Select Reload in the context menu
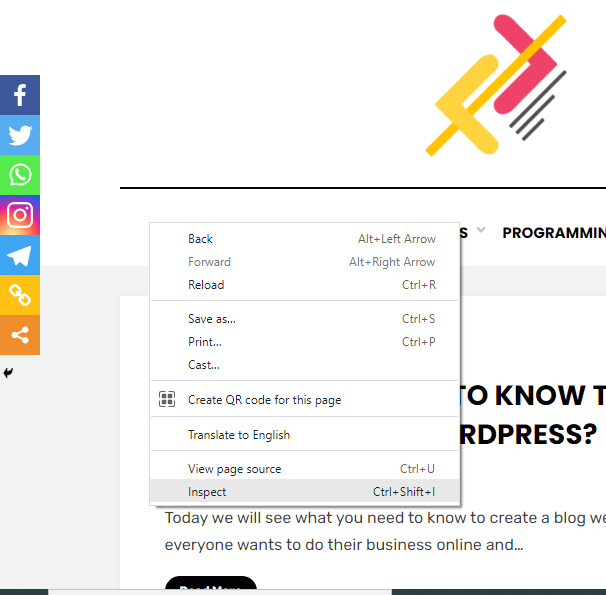This screenshot has width=606, height=595. pos(305,285)
